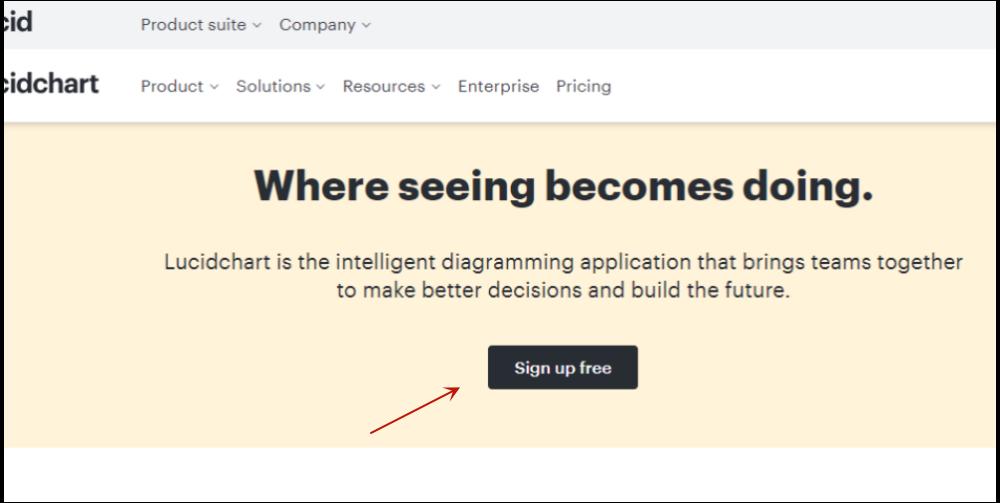Go to the Enterprise page
Screen dimensions: 1000x503
coord(498,86)
